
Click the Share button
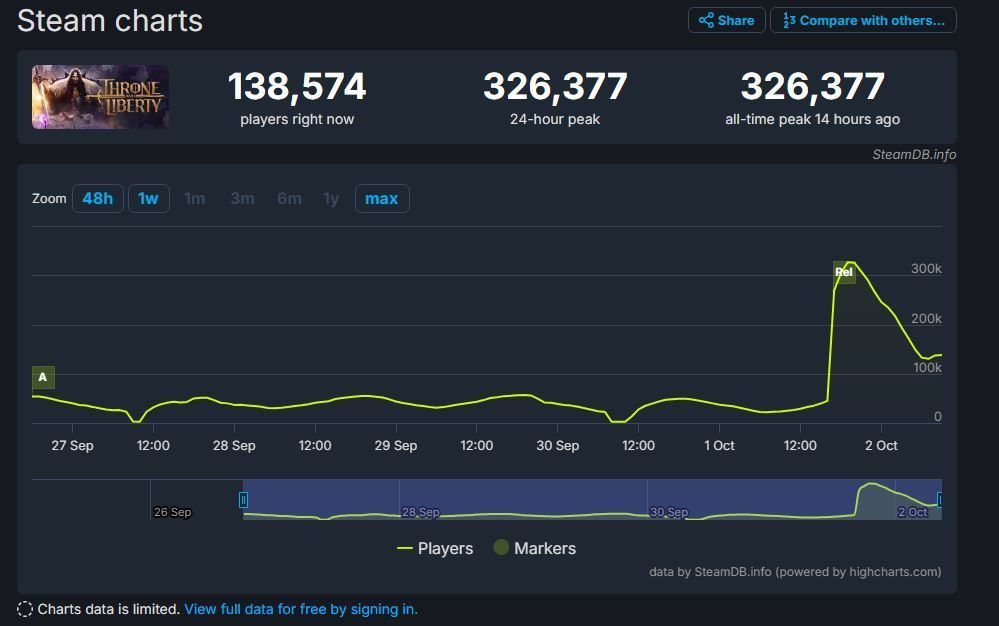[x=726, y=20]
